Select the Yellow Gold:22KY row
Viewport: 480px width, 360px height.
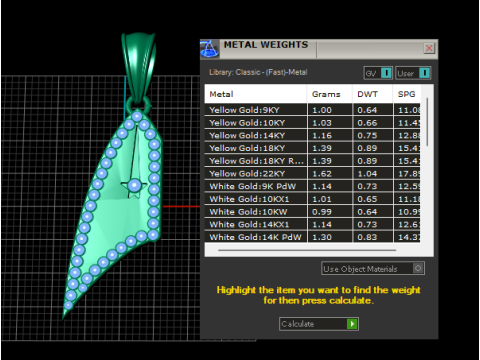pos(312,173)
